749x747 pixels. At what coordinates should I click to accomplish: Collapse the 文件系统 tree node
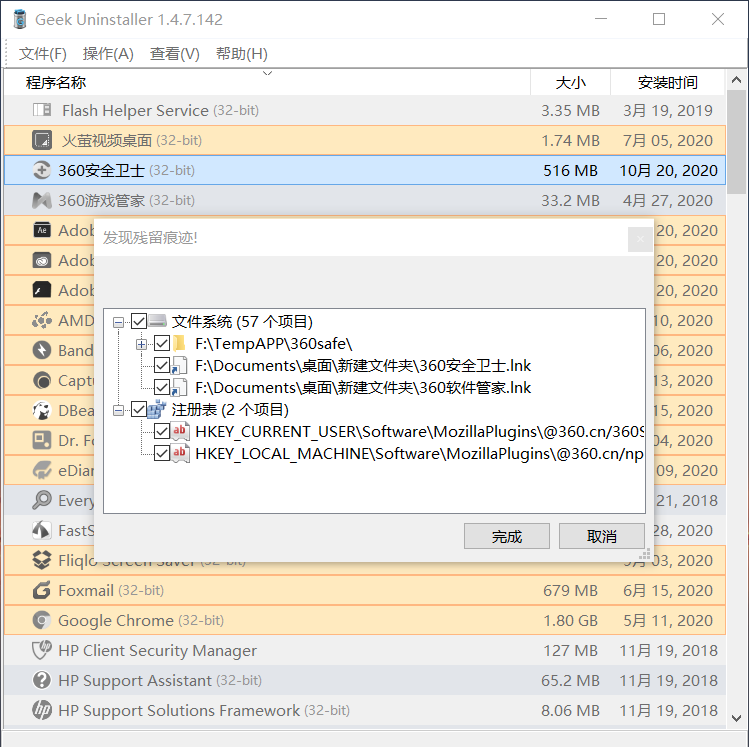pos(118,322)
